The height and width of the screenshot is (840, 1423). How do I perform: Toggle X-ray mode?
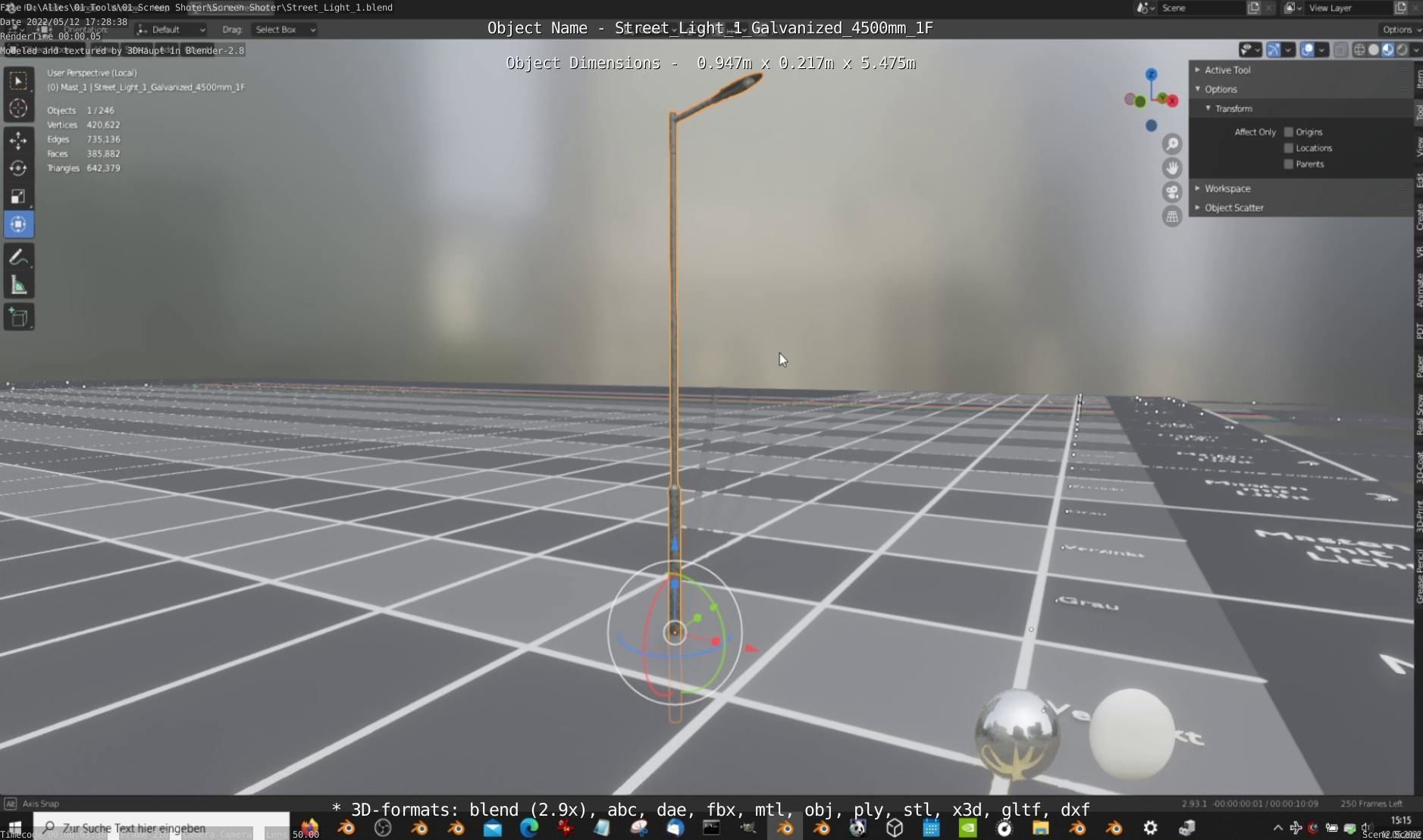tap(1340, 50)
